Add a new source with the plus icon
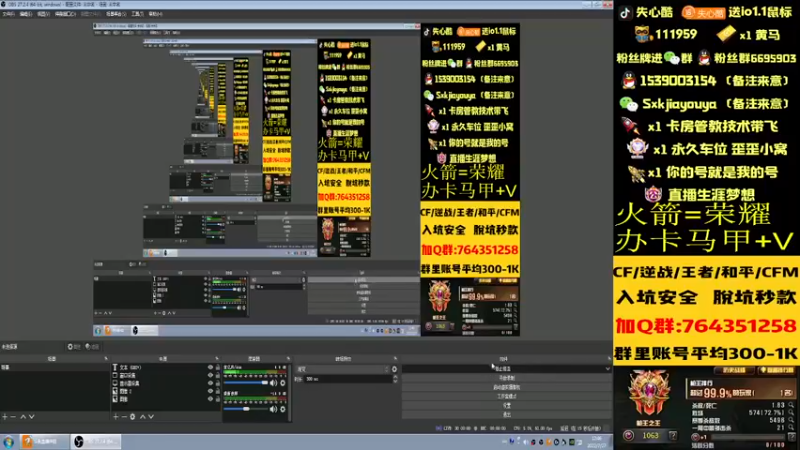The image size is (800, 450). pos(116,416)
